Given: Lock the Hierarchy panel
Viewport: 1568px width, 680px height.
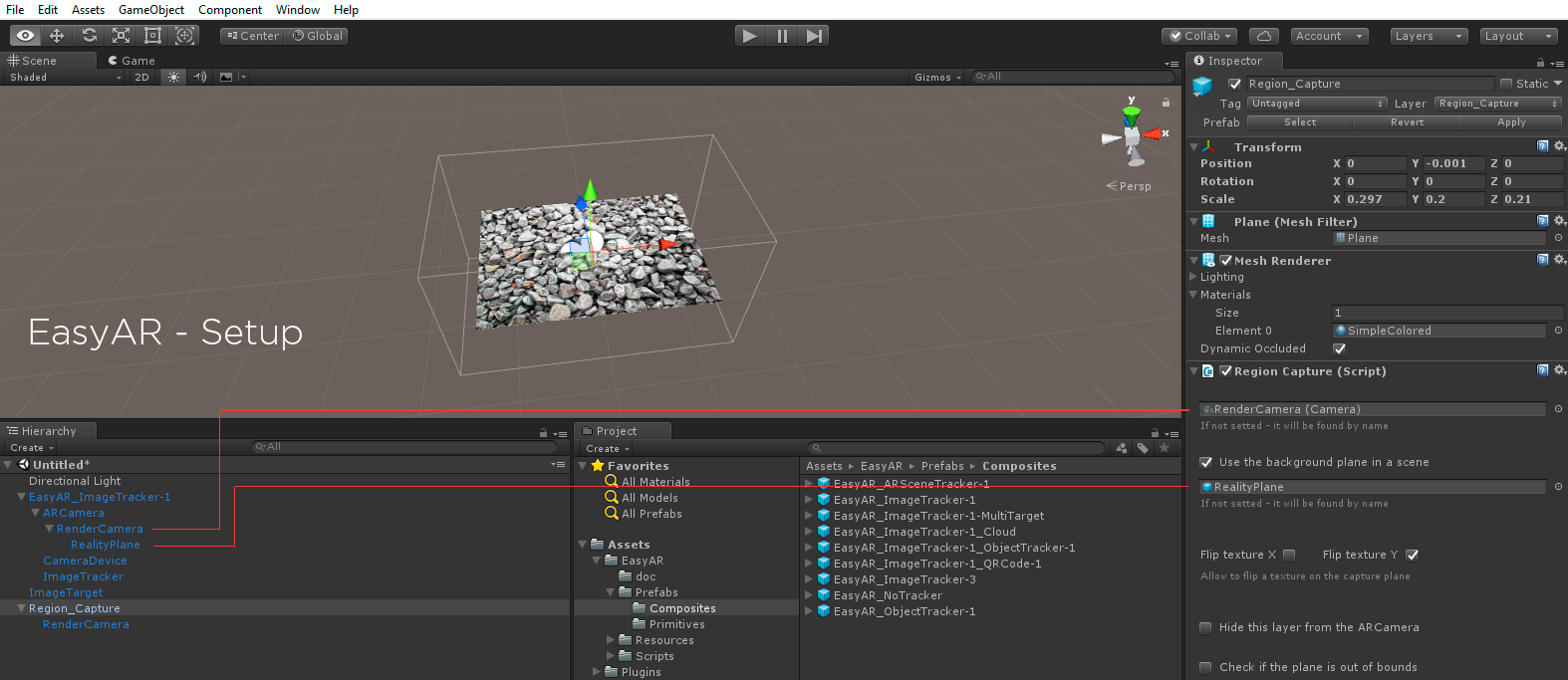Looking at the screenshot, I should (x=543, y=432).
